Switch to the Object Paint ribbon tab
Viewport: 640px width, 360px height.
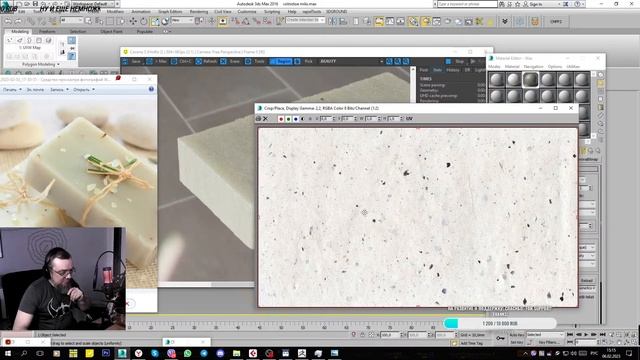pyautogui.click(x=111, y=31)
